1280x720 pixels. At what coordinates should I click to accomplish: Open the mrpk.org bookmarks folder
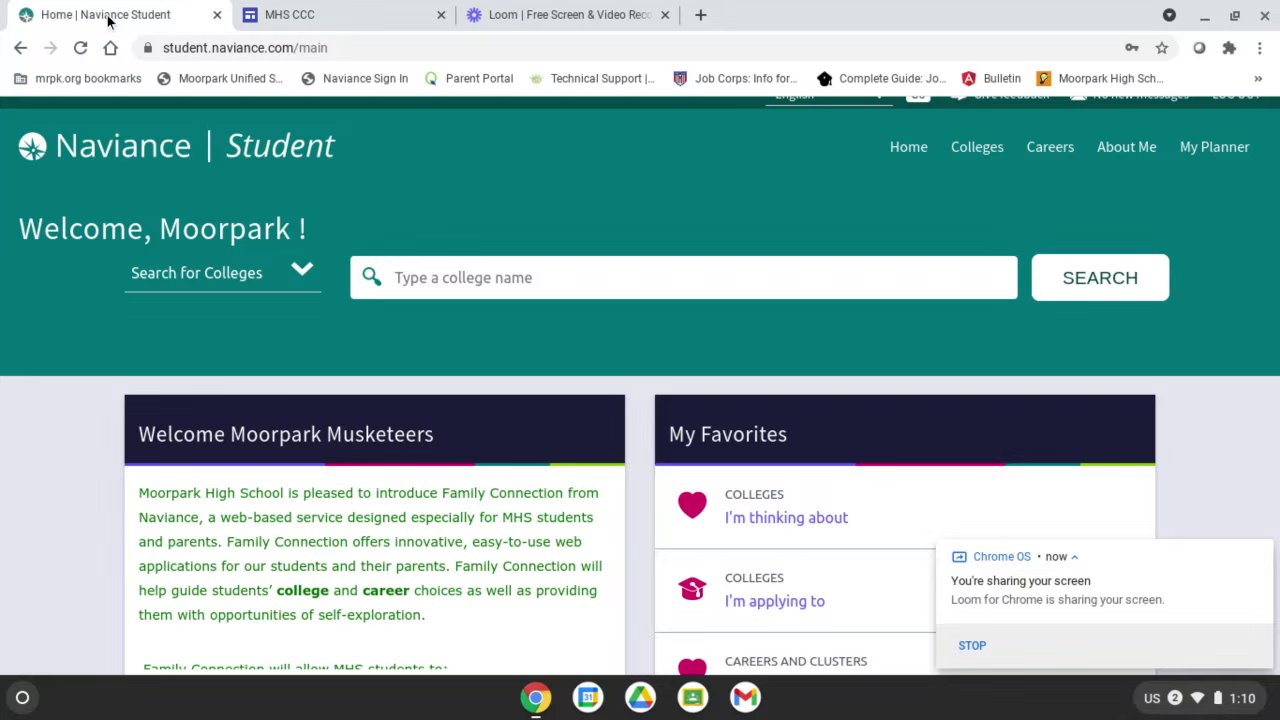[x=77, y=79]
